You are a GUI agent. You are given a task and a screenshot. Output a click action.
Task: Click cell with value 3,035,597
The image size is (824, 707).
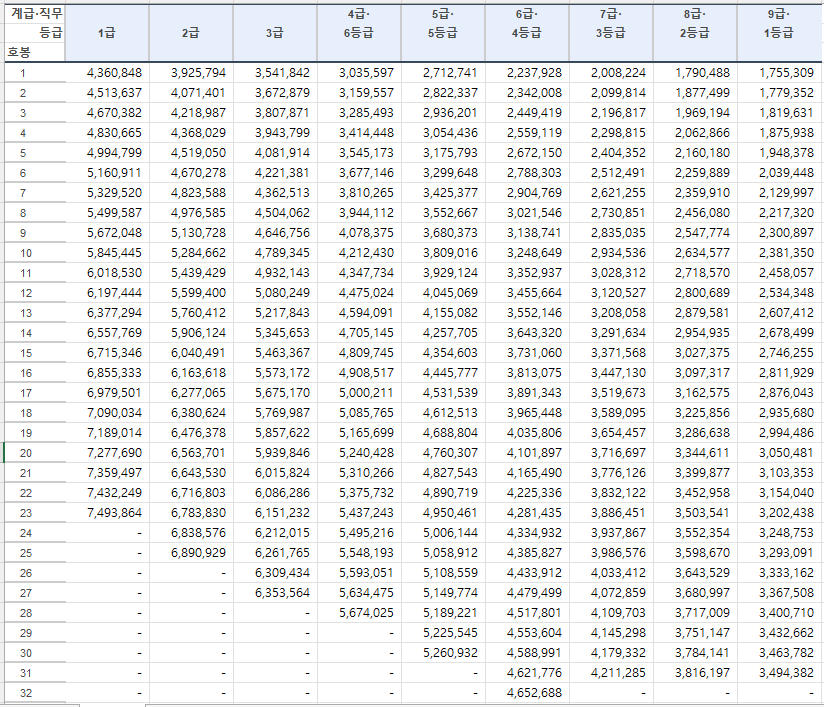[x=359, y=73]
